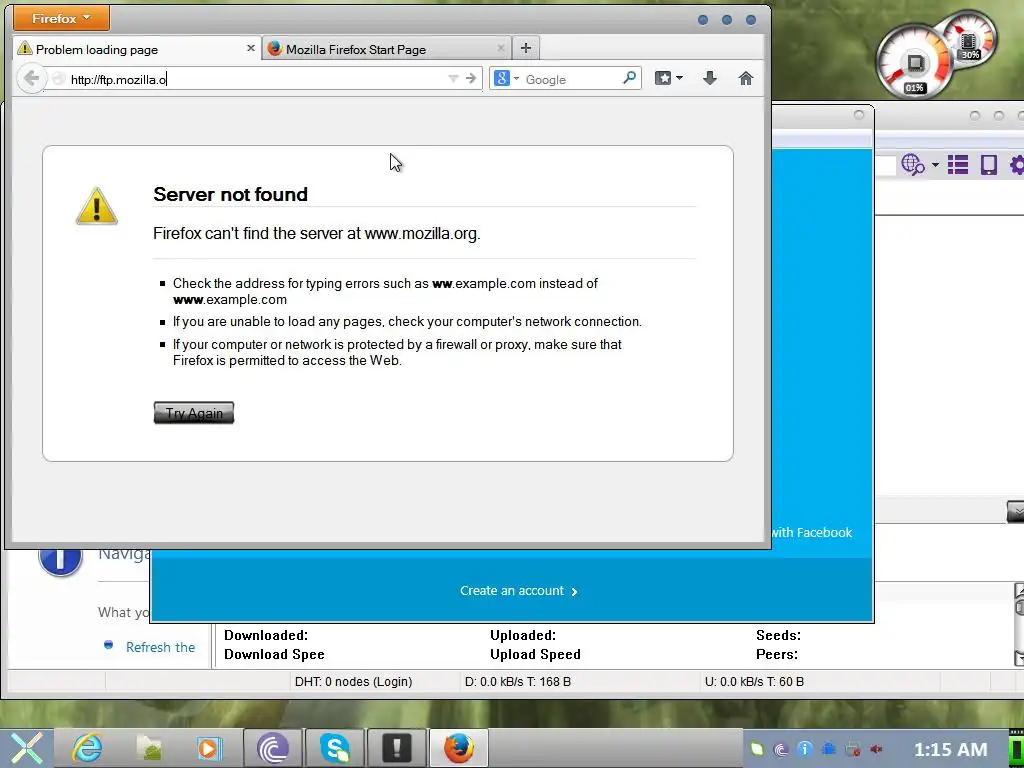Viewport: 1024px width, 768px height.
Task: Click the collapse arrow button in BitTorrent panel
Action: (x=1015, y=511)
